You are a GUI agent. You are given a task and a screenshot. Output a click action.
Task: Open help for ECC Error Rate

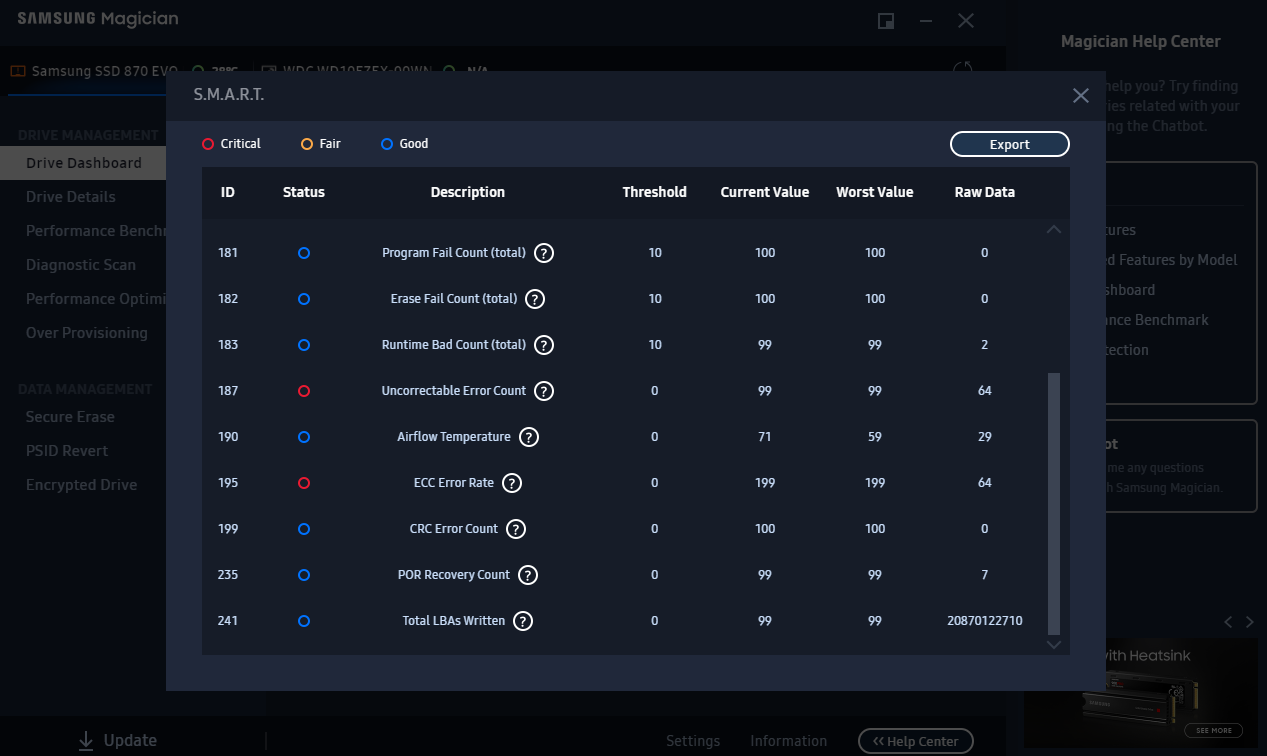[512, 483]
